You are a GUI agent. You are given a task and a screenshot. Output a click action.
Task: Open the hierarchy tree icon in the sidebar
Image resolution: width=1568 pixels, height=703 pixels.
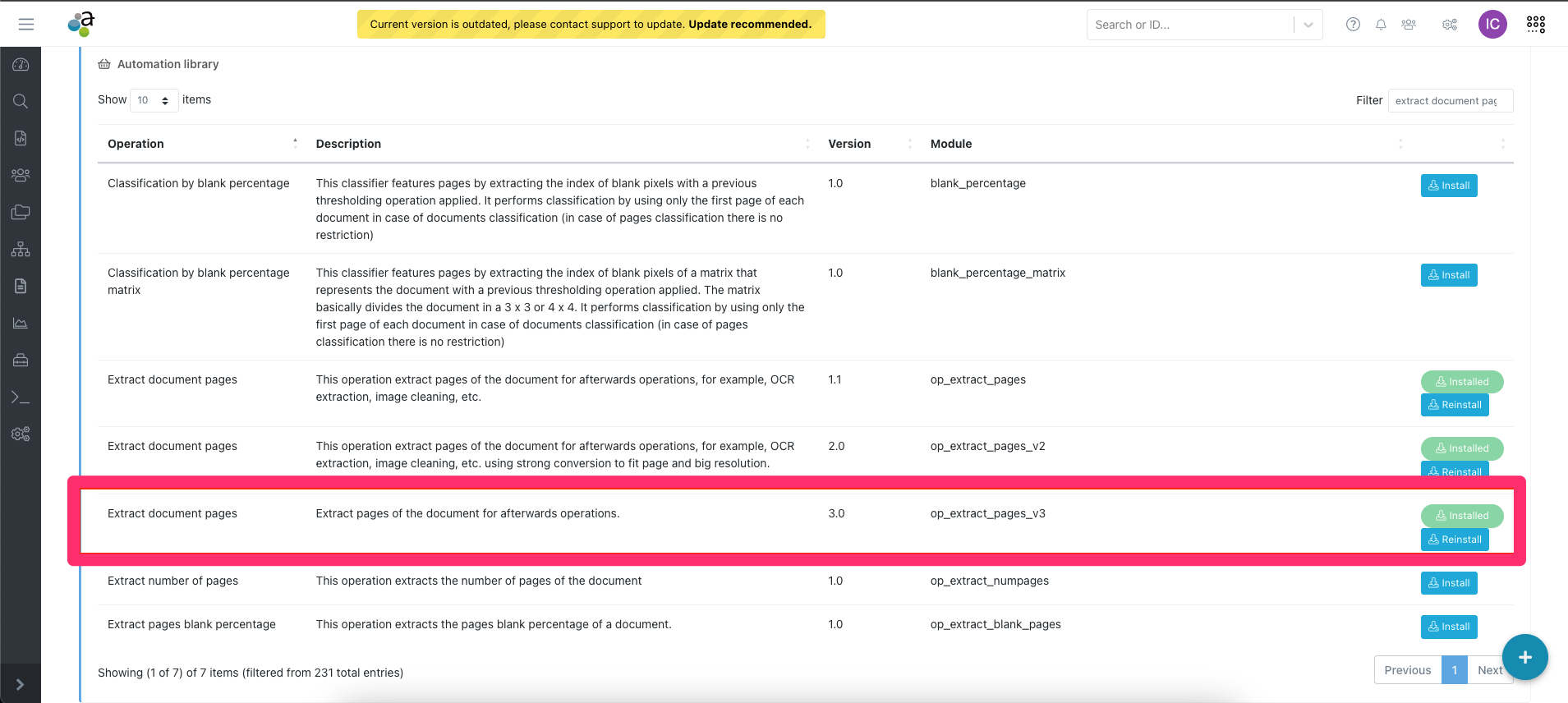pyautogui.click(x=21, y=250)
